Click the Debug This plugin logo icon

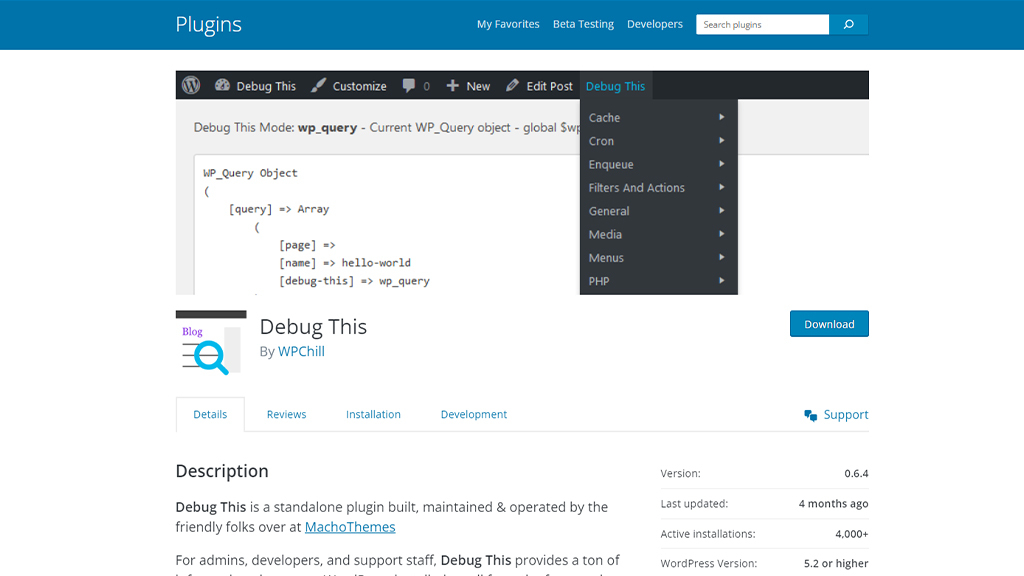(211, 343)
